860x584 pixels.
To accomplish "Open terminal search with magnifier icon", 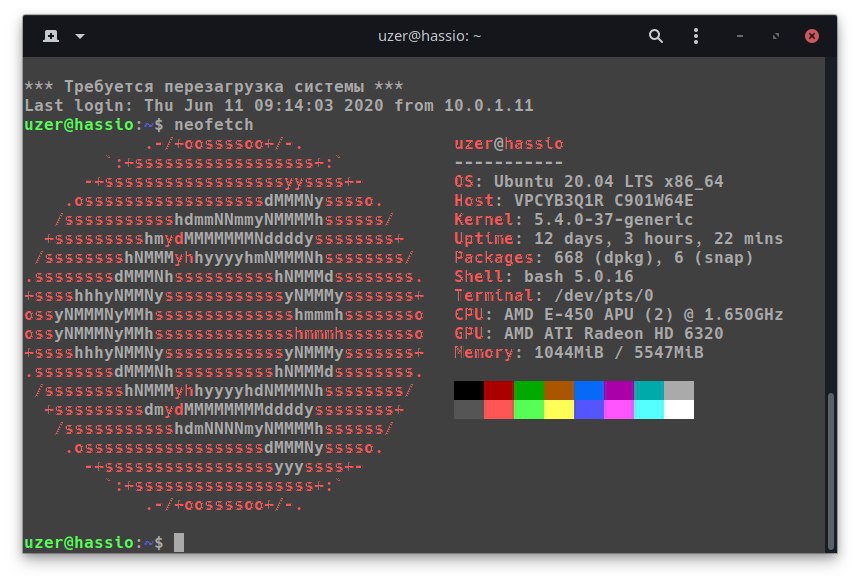I will click(x=655, y=36).
